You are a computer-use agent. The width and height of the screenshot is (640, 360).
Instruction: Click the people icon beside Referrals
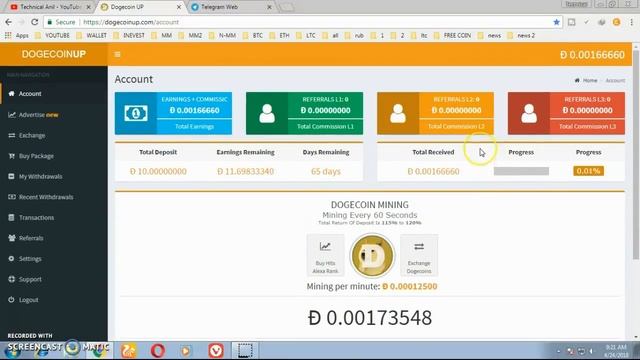tap(11, 238)
